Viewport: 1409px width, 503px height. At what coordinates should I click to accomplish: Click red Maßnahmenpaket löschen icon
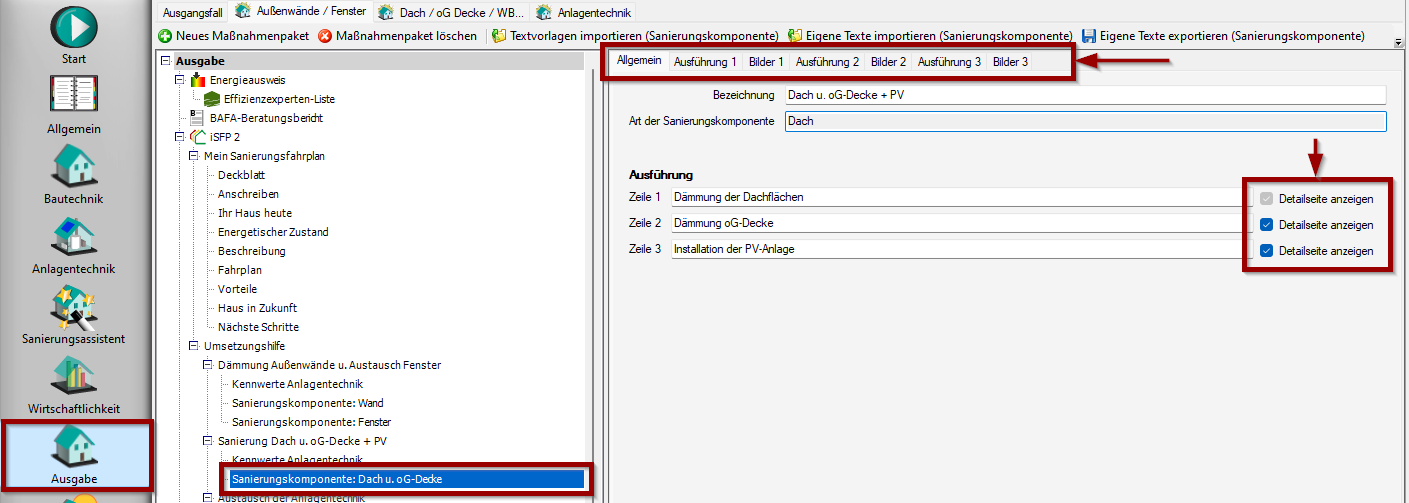pos(326,36)
